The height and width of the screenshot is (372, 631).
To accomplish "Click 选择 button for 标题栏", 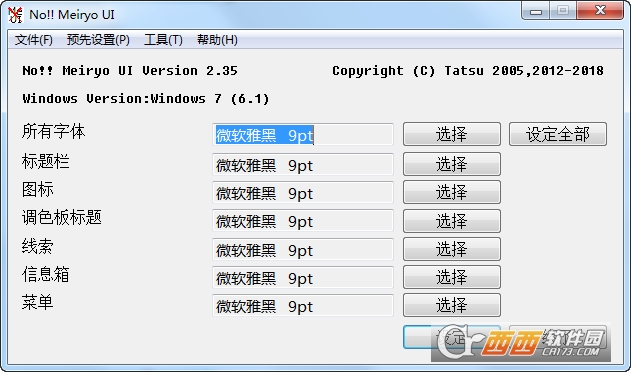I will [x=452, y=164].
